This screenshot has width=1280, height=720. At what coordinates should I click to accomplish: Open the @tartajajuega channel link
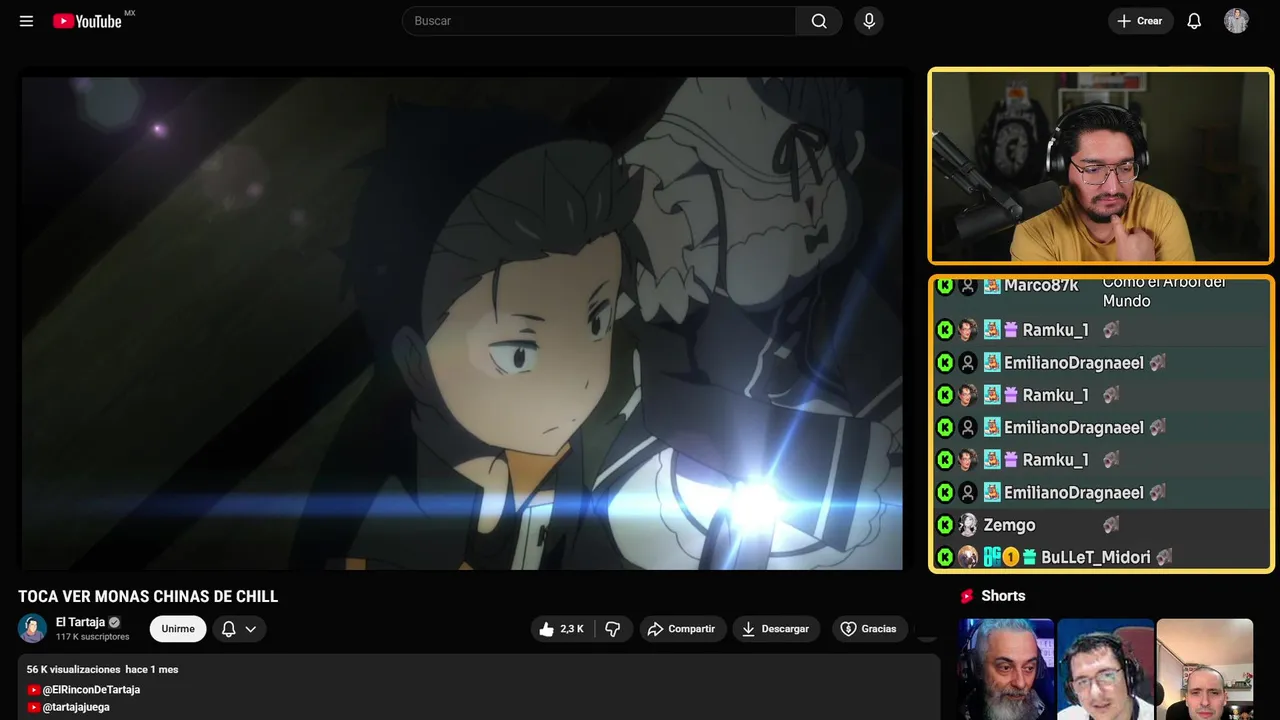point(76,707)
